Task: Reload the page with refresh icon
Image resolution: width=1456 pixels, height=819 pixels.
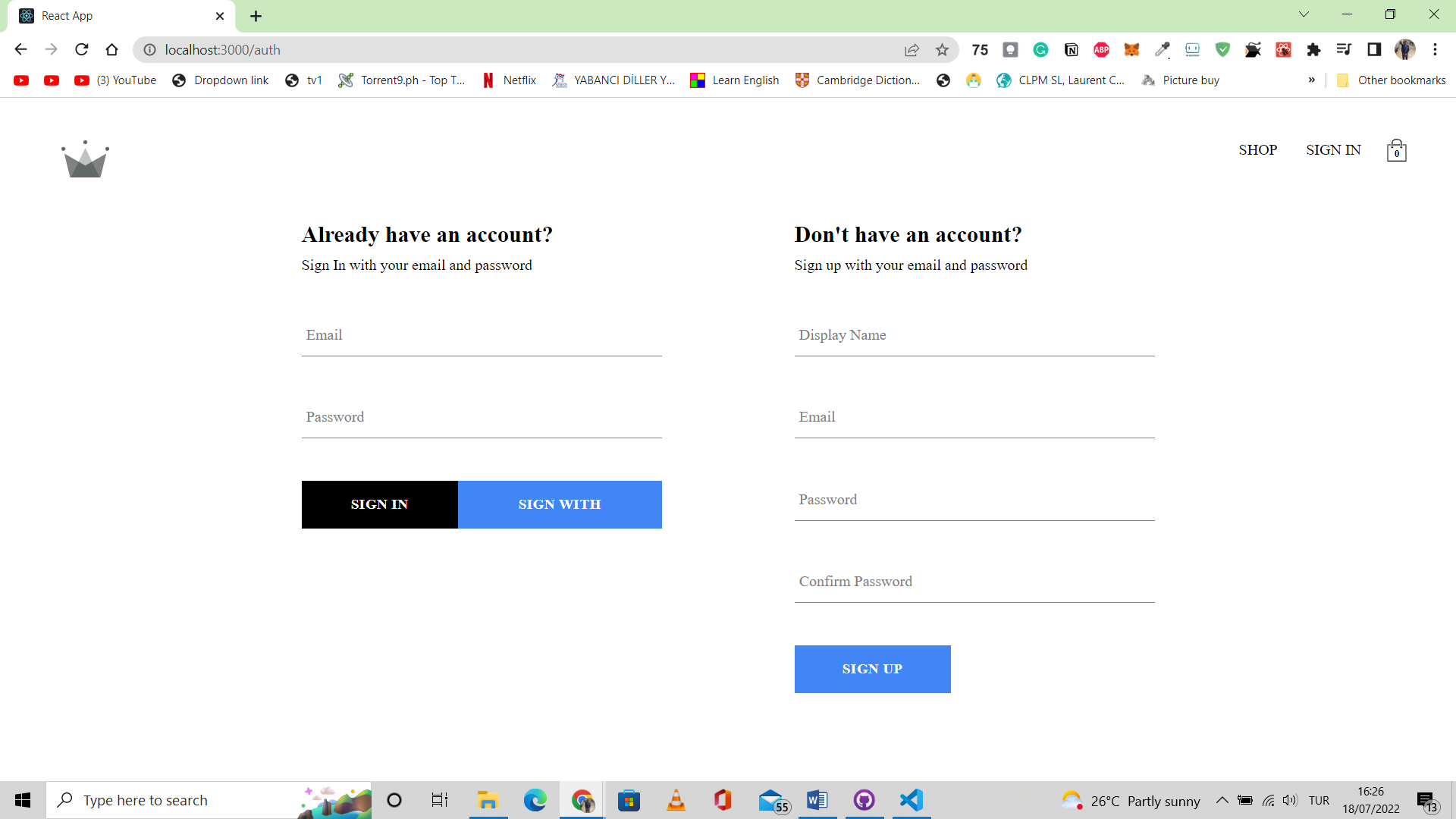Action: pos(82,50)
